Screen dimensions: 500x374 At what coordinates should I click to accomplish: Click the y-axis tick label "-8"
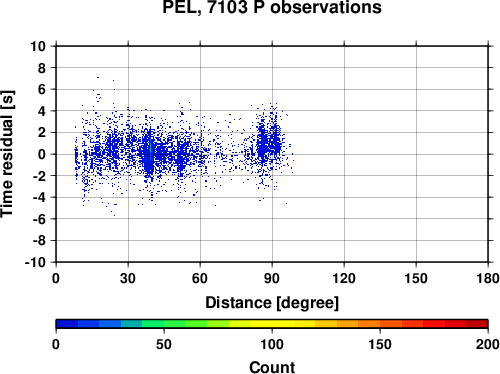(39, 241)
